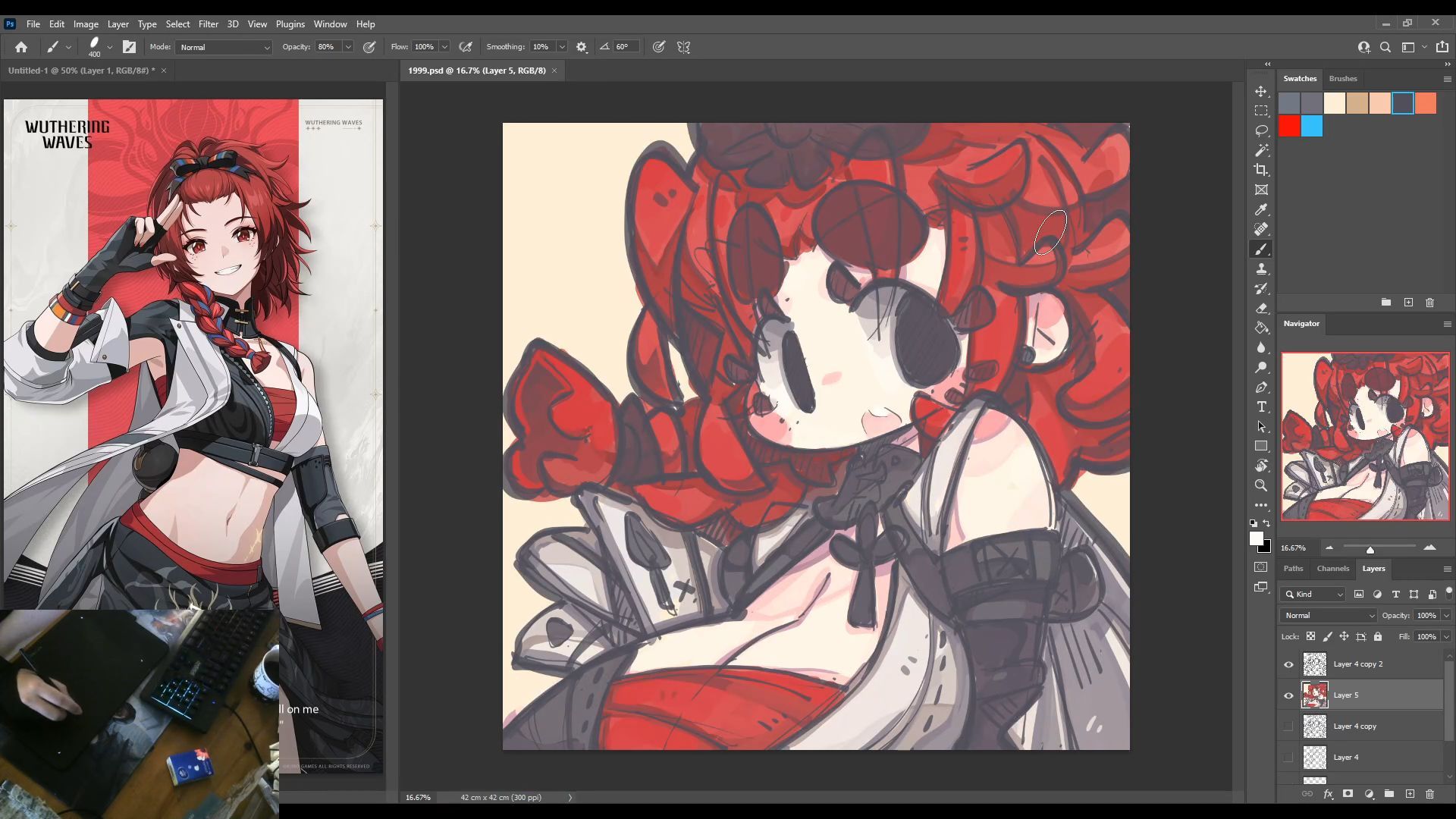Hide Layer 4 copy 2

click(1288, 664)
